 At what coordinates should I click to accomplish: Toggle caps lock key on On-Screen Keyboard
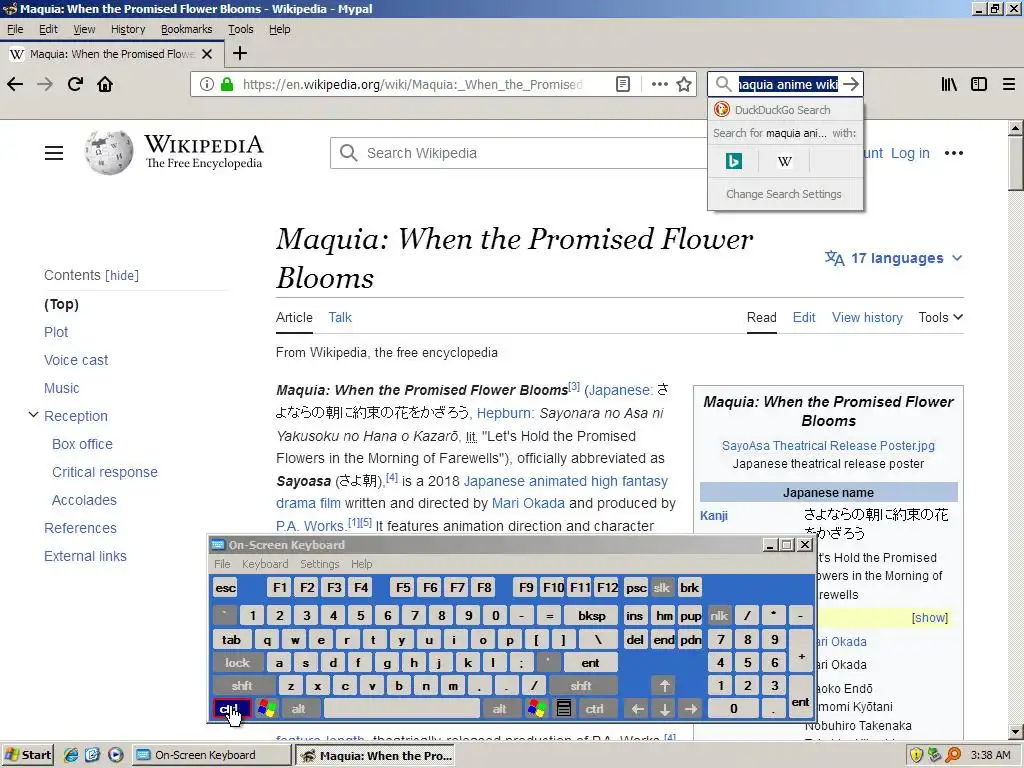237,663
